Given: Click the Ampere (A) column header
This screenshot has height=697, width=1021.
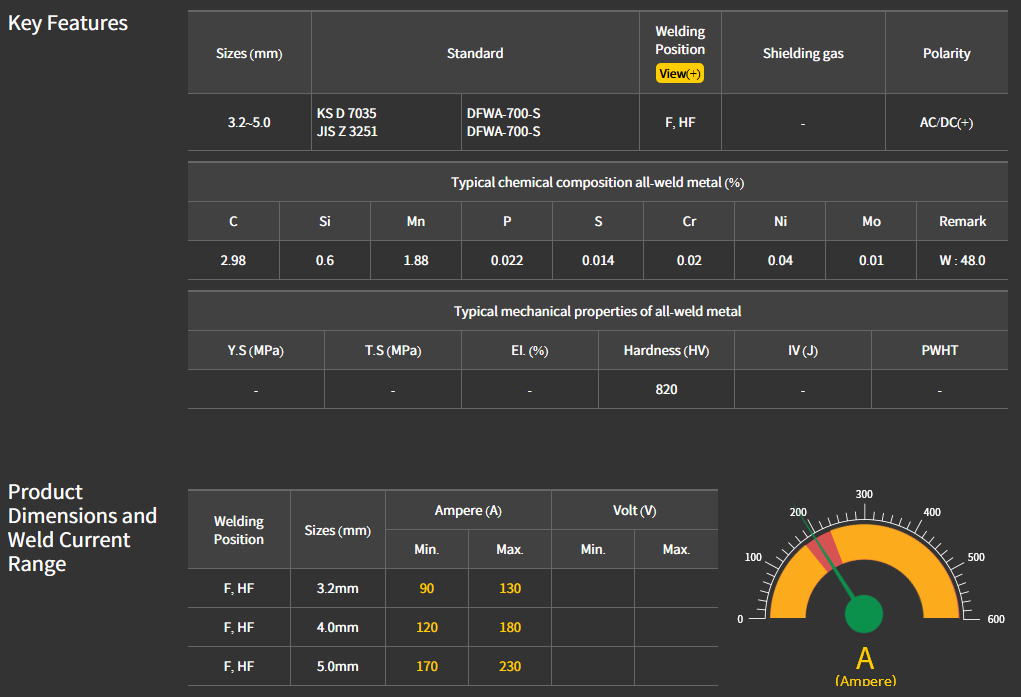Looking at the screenshot, I should coord(468,511).
